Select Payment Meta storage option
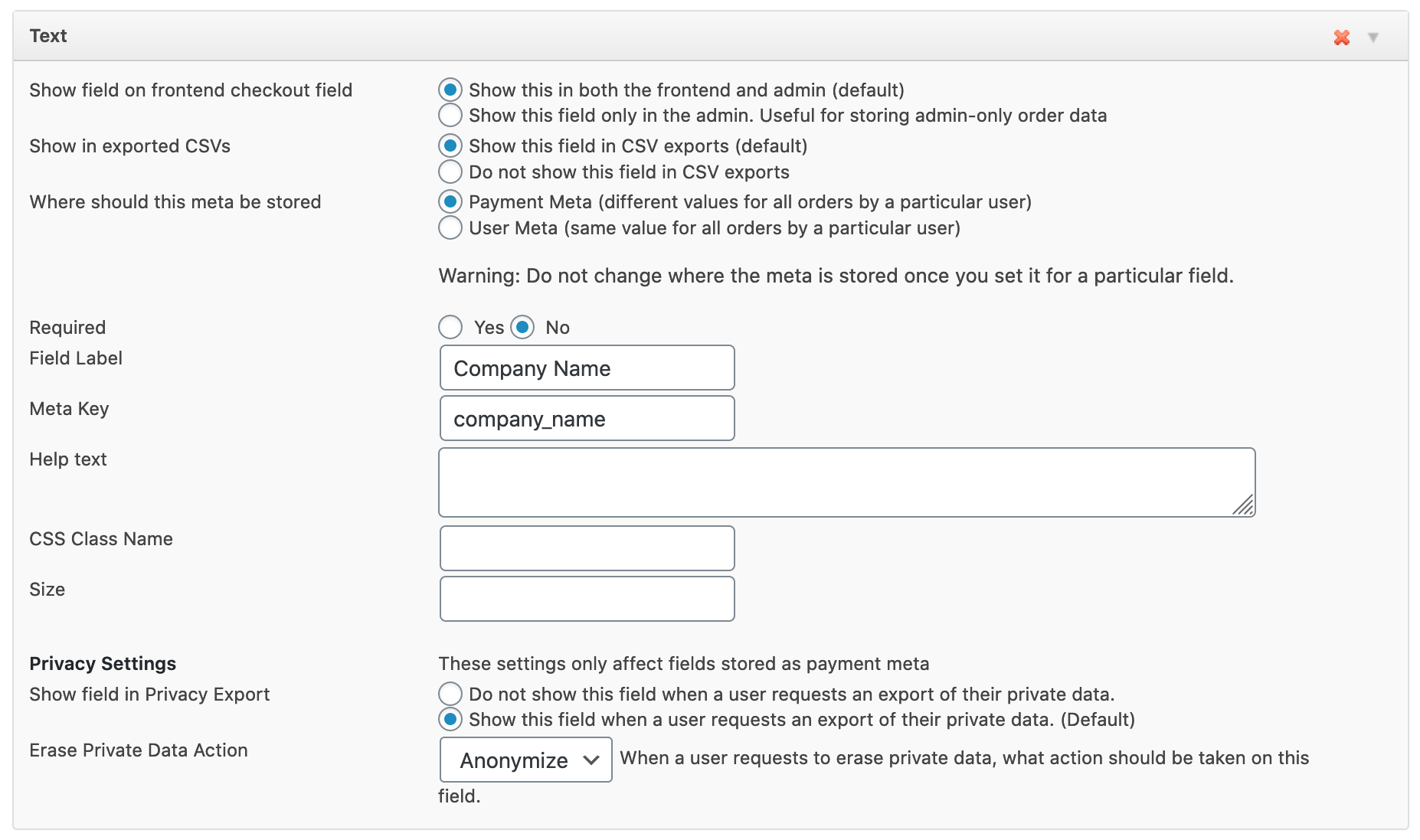The image size is (1420, 840). click(450, 201)
